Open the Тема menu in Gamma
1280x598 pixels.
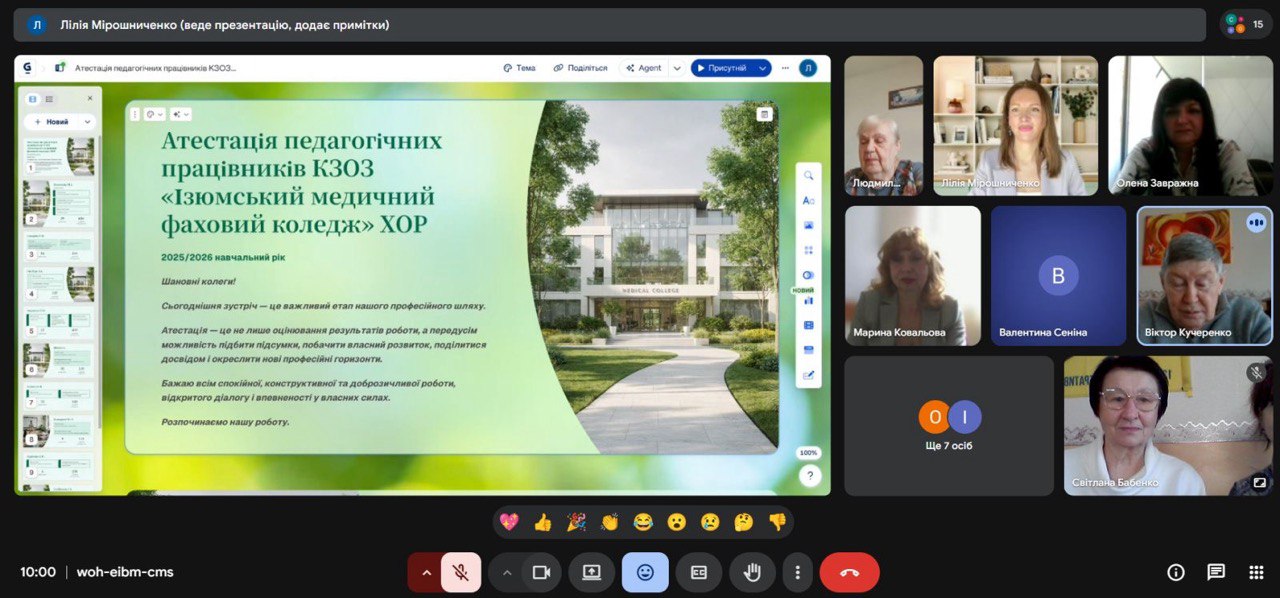coord(519,68)
